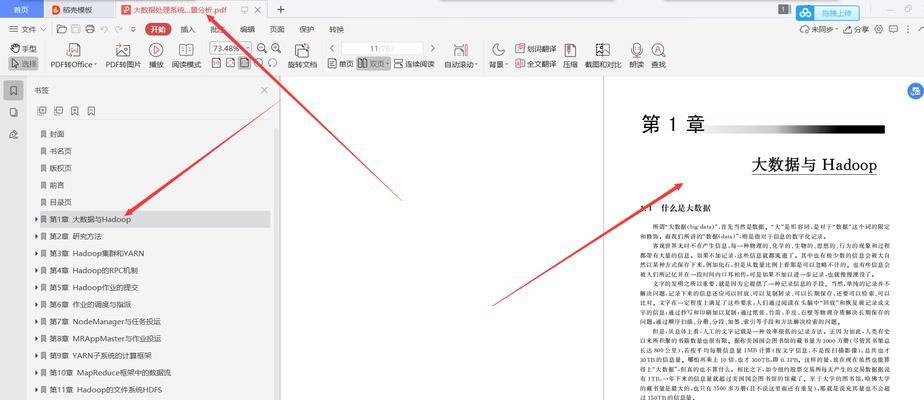This screenshot has height=400, width=924.
Task: Enter 阅读模式 reading mode
Action: click(186, 56)
